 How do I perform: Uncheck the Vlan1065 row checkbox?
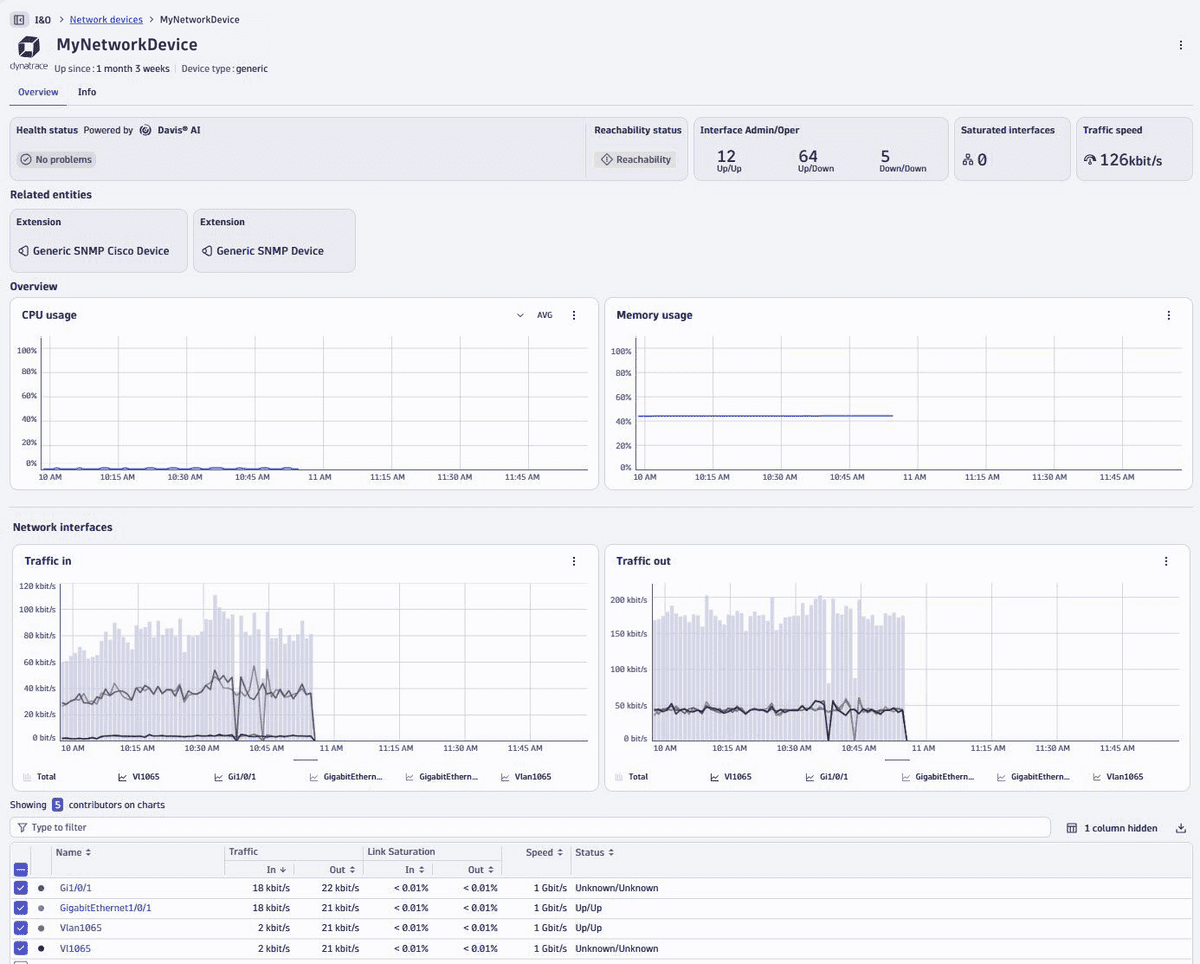click(x=21, y=928)
